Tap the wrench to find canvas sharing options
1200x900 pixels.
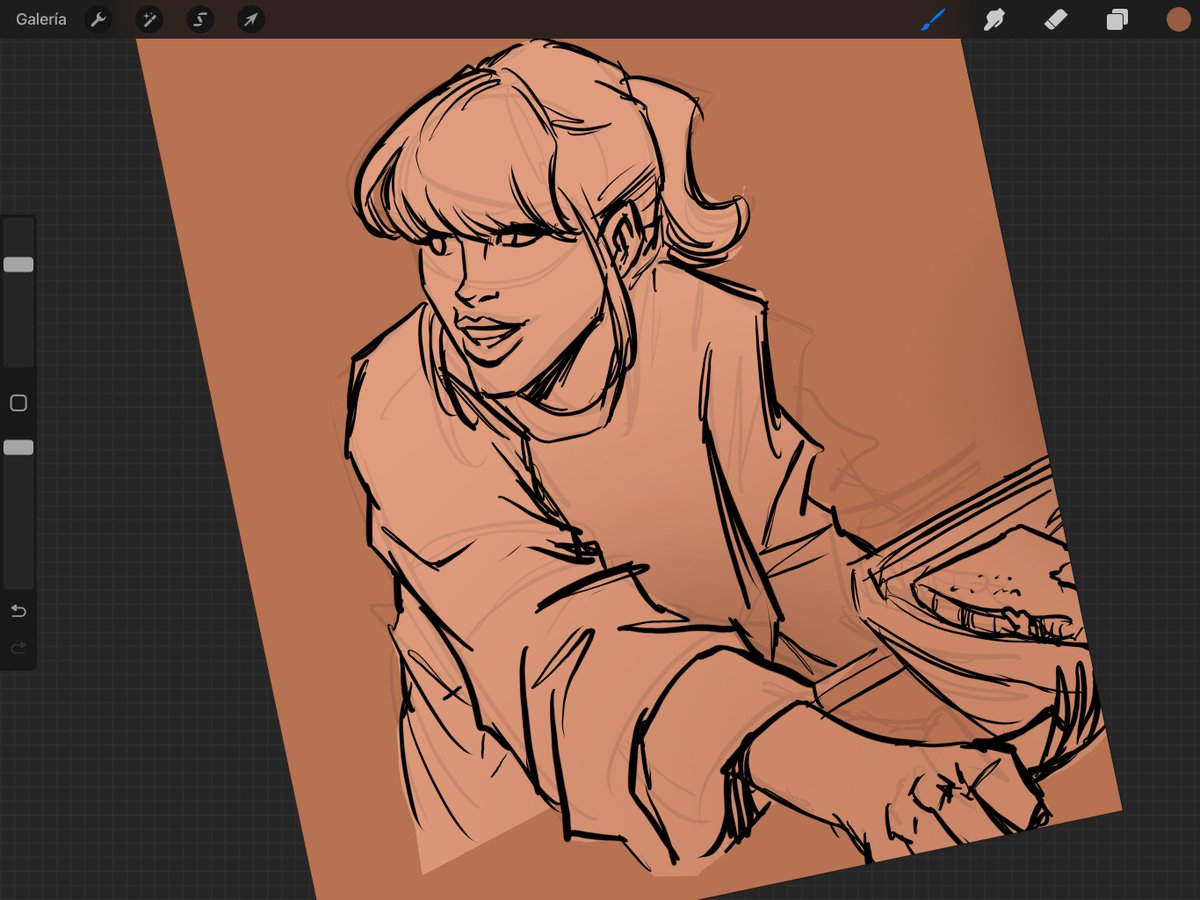point(99,19)
